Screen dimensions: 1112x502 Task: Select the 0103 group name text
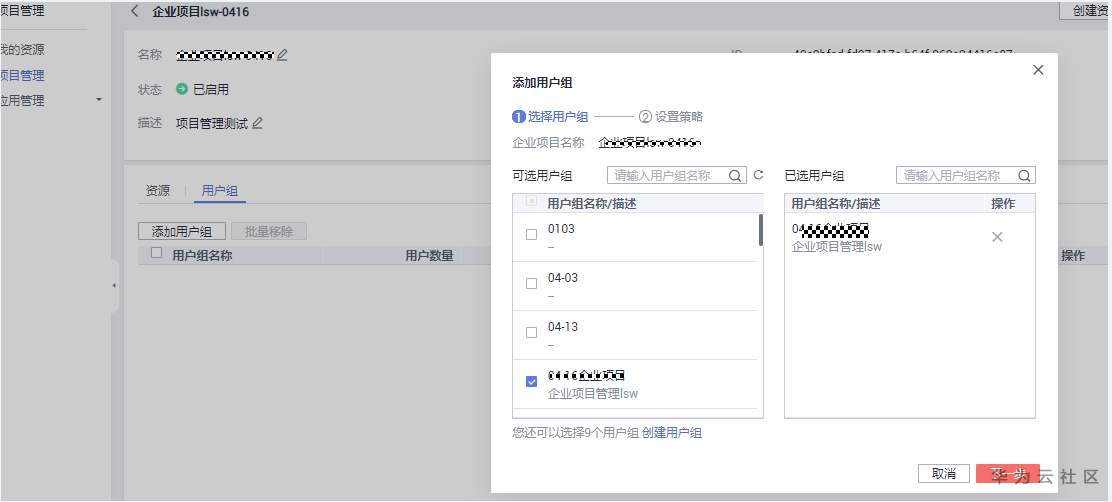[561, 229]
